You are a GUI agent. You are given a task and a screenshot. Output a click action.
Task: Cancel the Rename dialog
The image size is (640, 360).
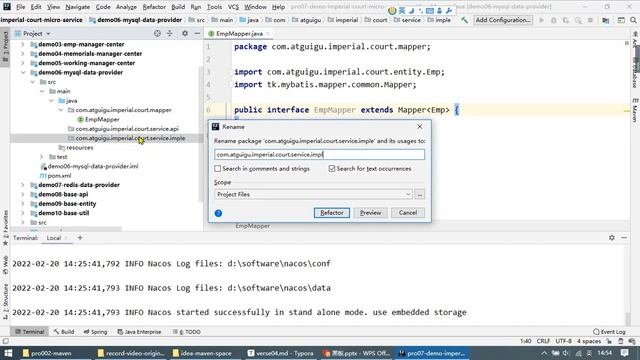click(x=408, y=213)
